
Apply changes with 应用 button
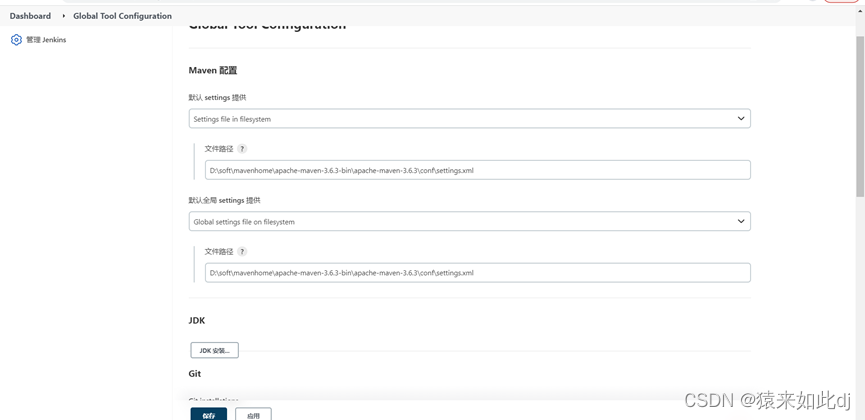[x=253, y=414]
